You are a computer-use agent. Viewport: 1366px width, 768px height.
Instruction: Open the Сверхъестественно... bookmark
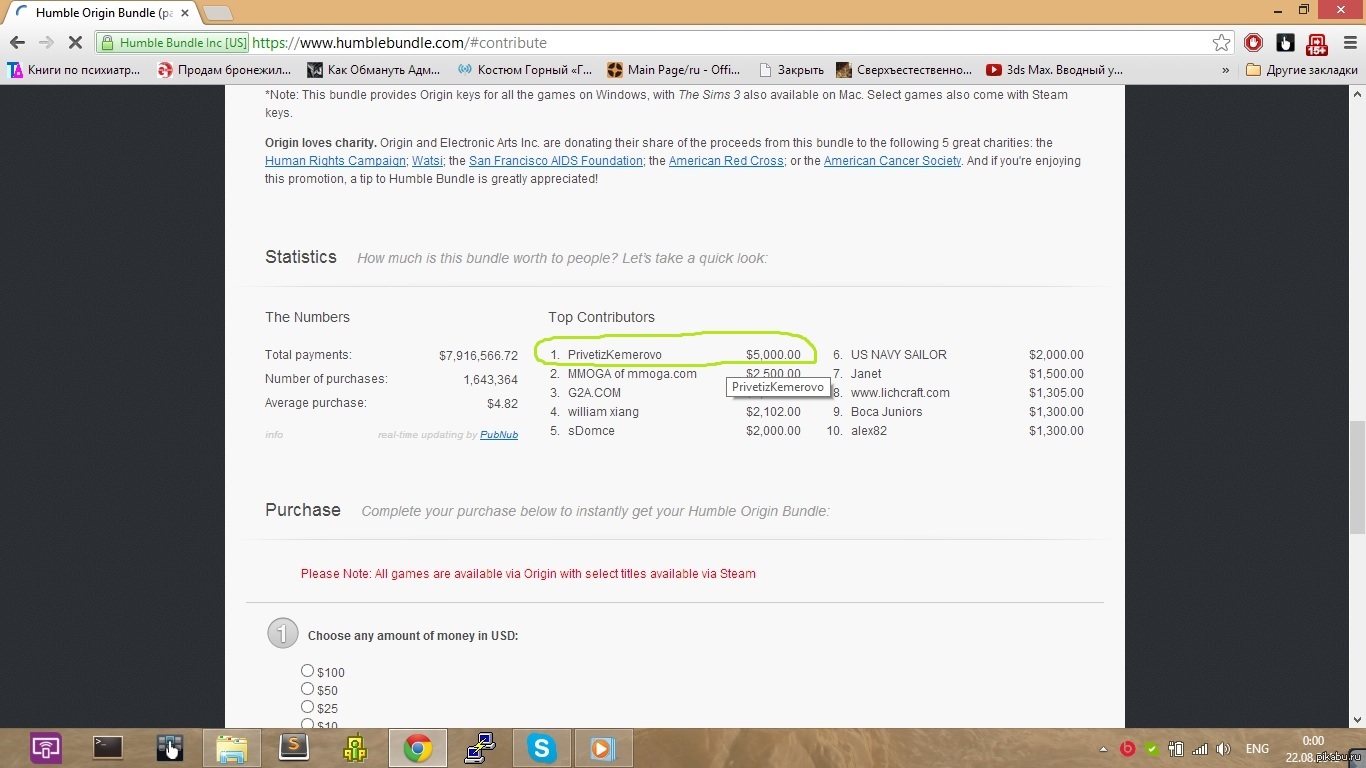(903, 70)
